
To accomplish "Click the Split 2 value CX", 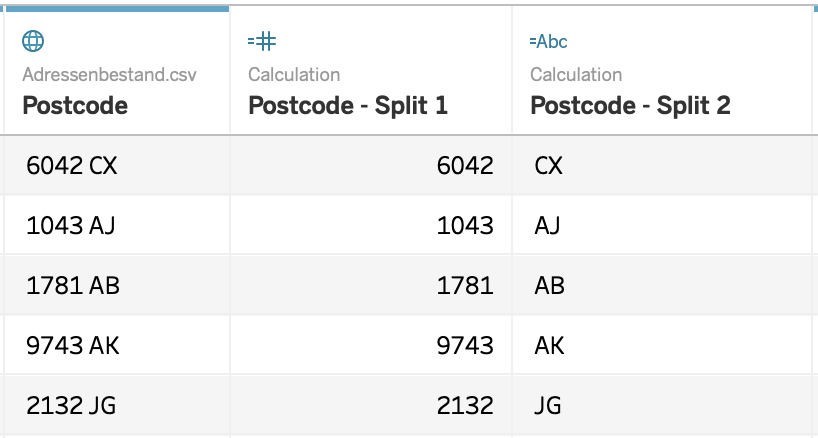I will tap(550, 165).
